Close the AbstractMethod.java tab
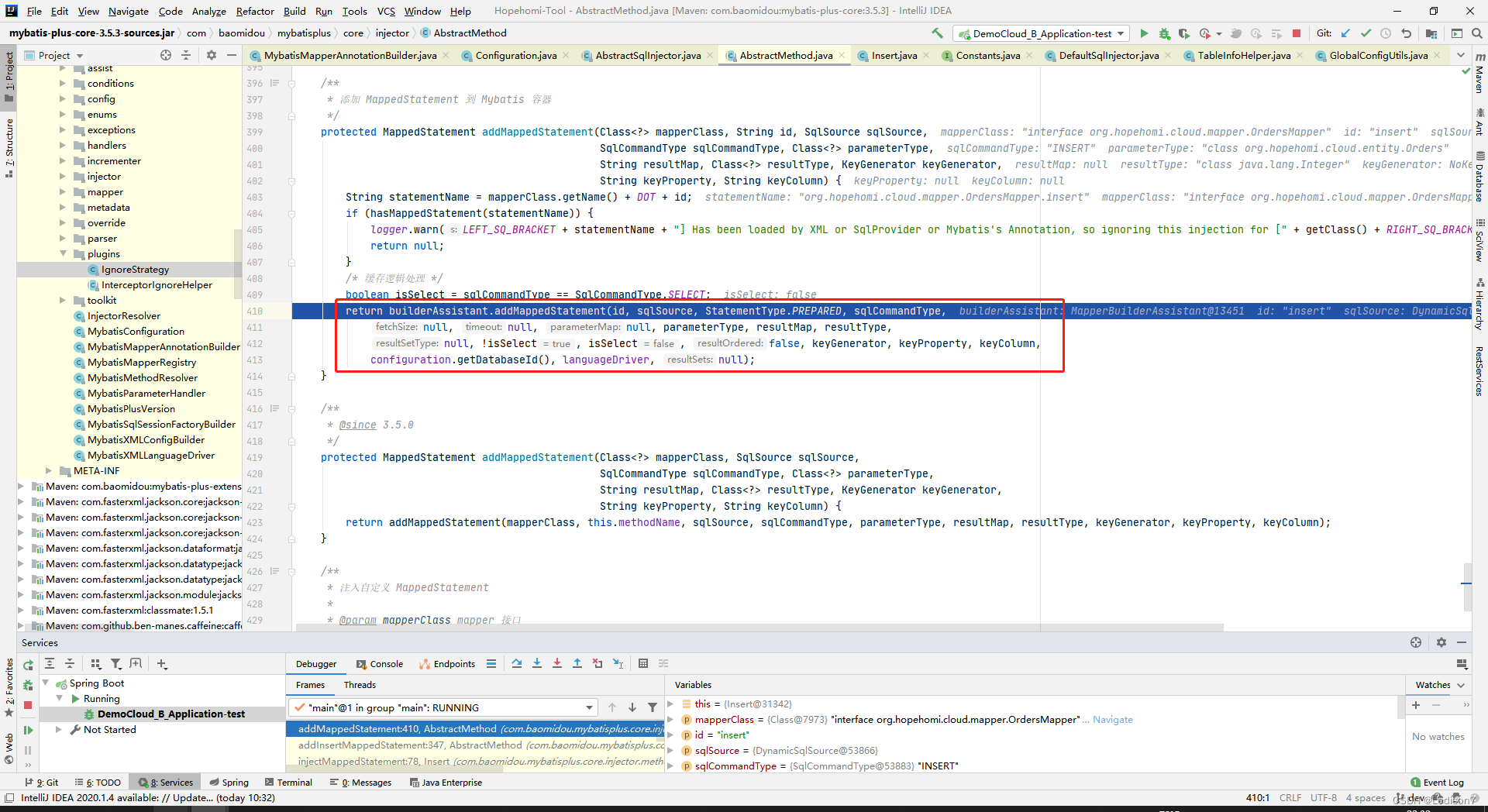This screenshot has width=1488, height=812. coord(842,55)
